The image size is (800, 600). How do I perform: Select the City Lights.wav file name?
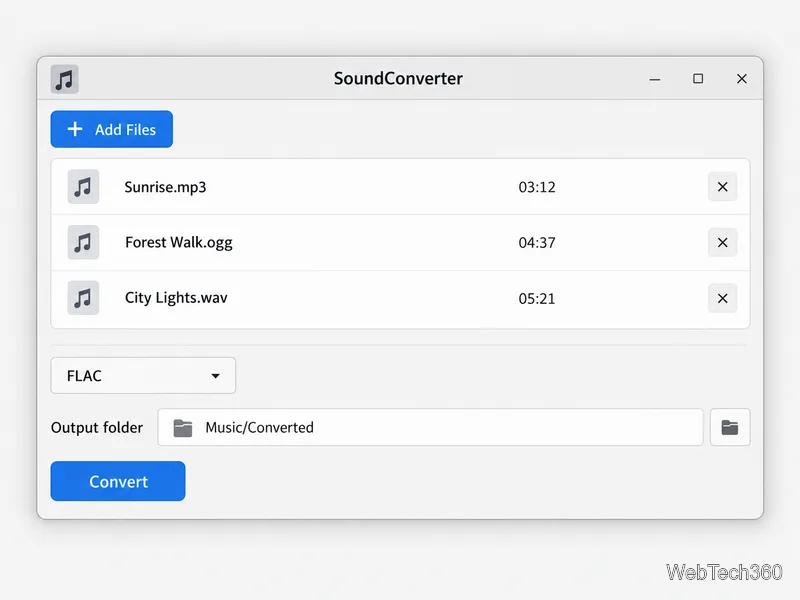coord(176,298)
